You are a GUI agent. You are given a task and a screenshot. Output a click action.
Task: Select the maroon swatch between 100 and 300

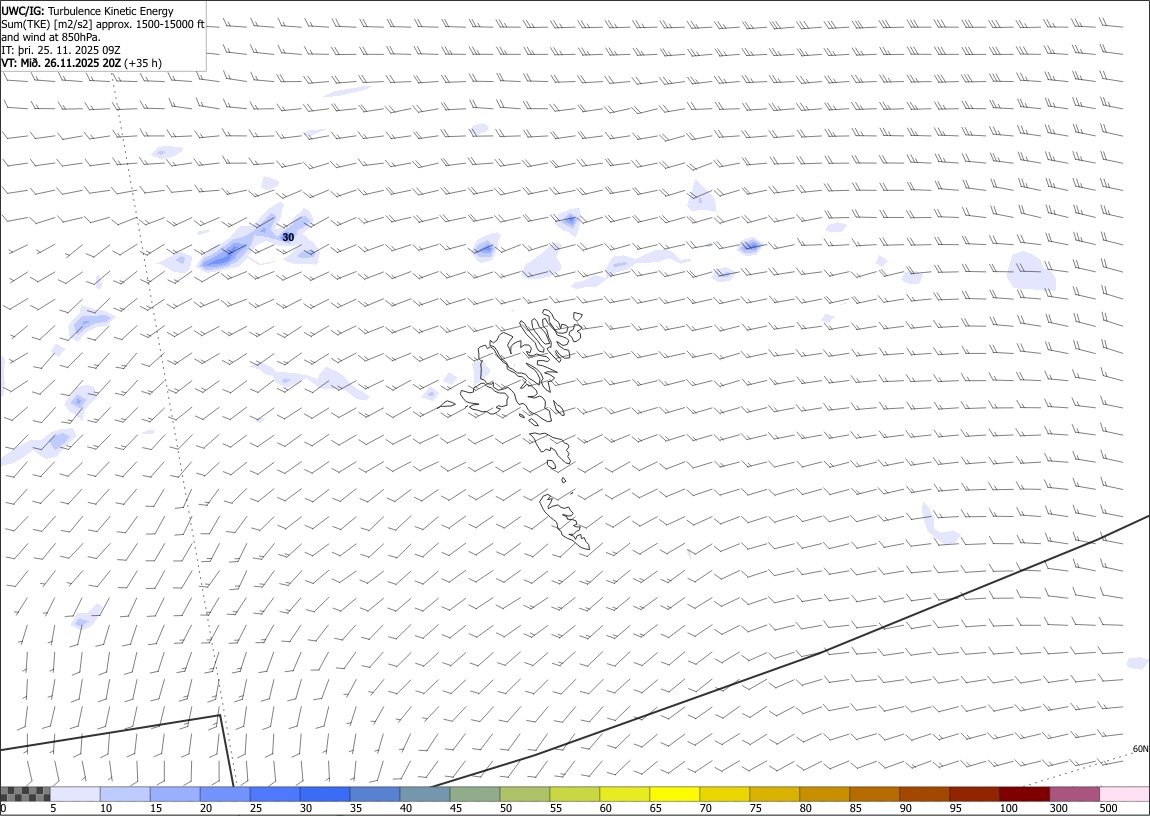[1024, 794]
